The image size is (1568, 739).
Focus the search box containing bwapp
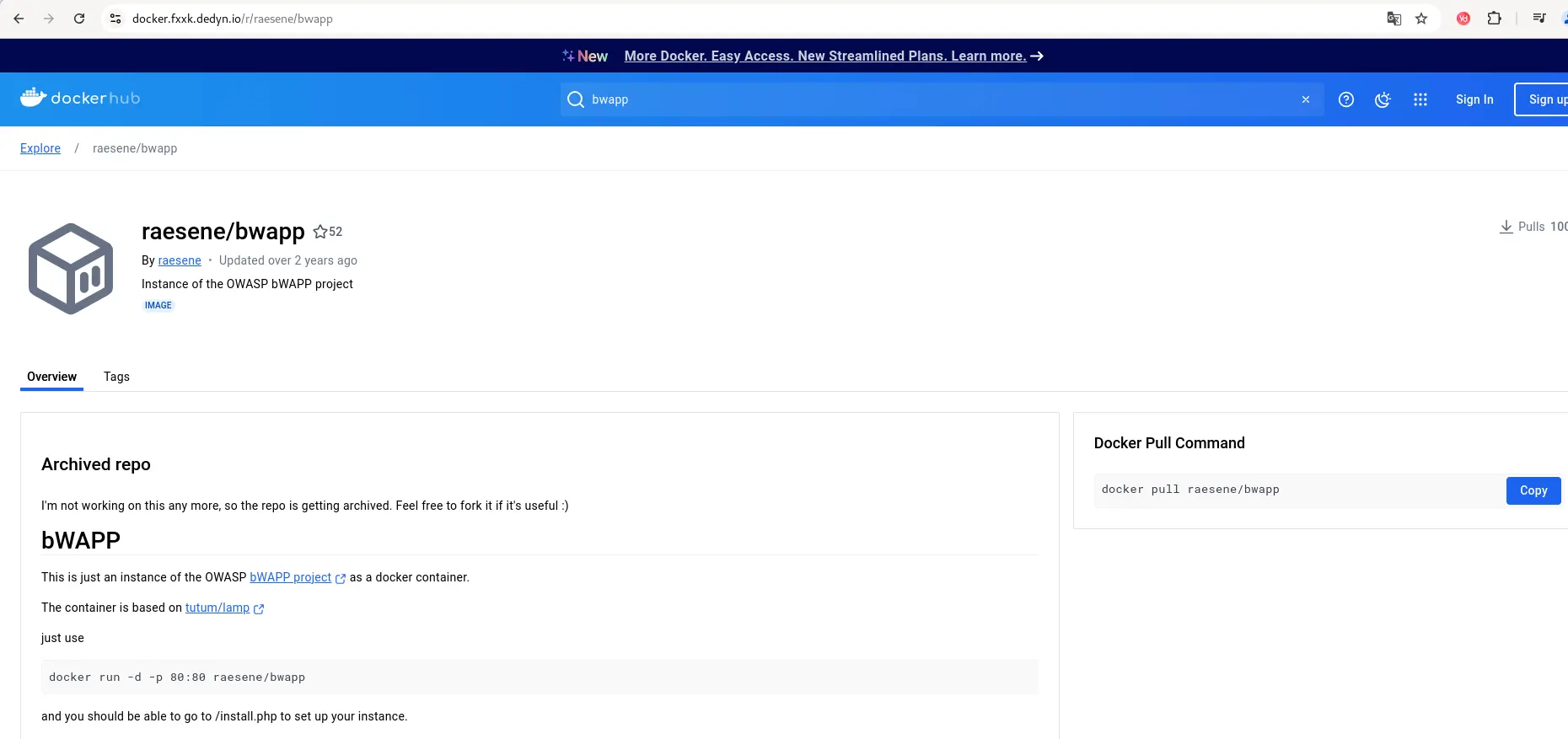tap(942, 99)
